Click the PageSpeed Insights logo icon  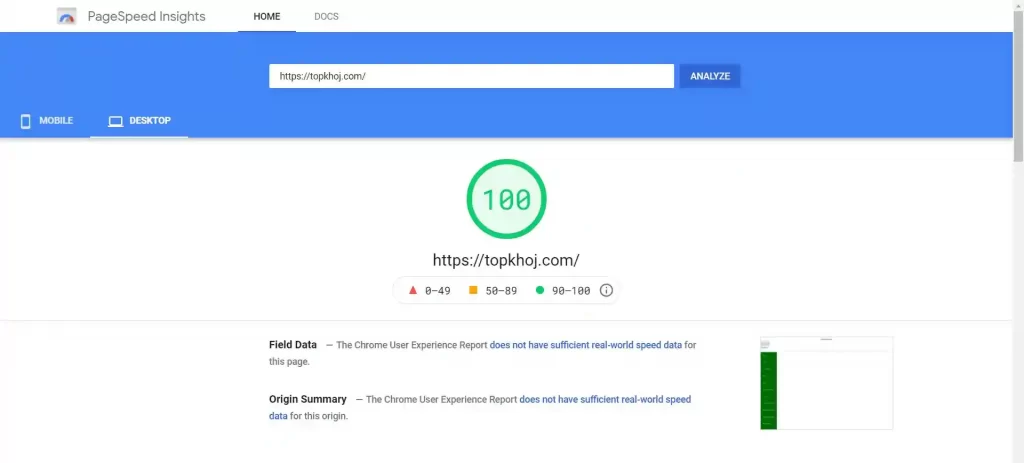click(x=67, y=16)
